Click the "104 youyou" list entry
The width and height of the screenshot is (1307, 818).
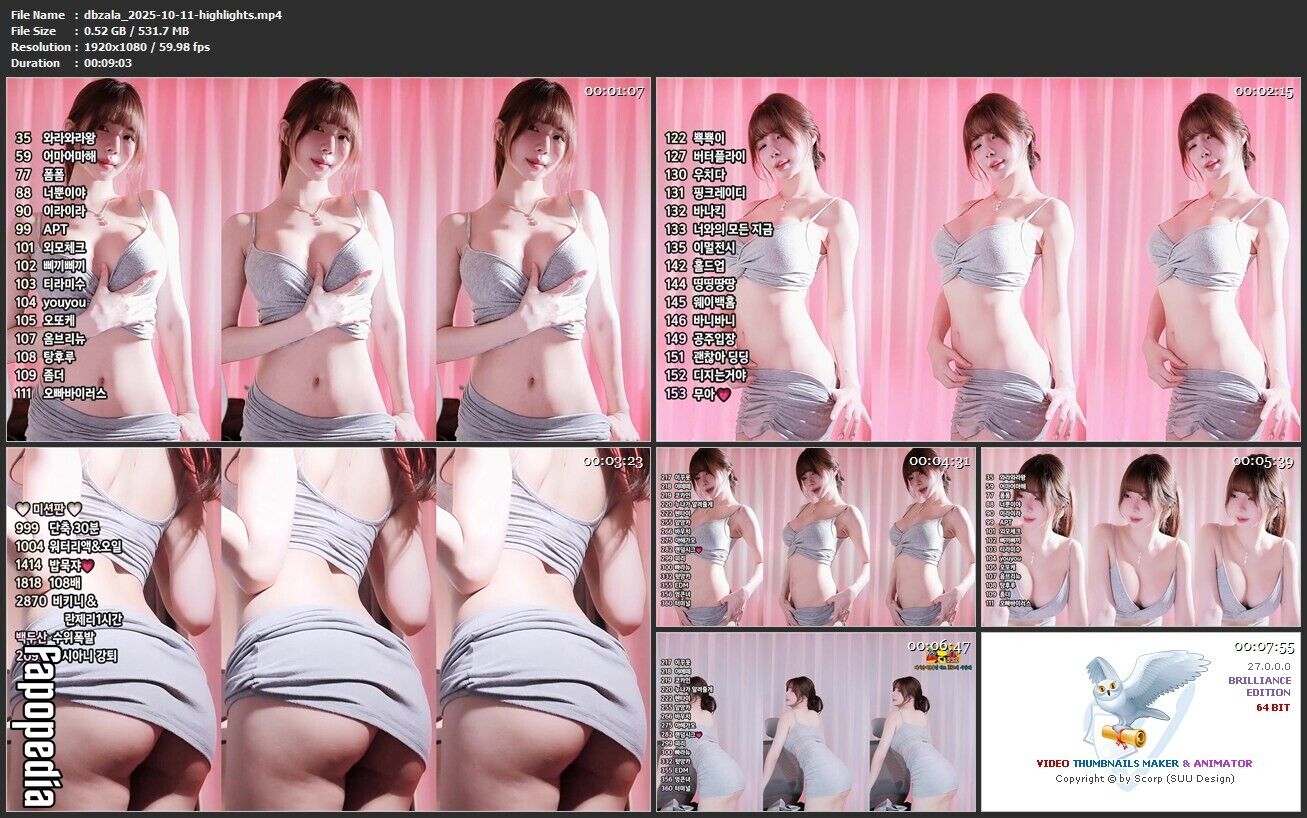pos(51,302)
